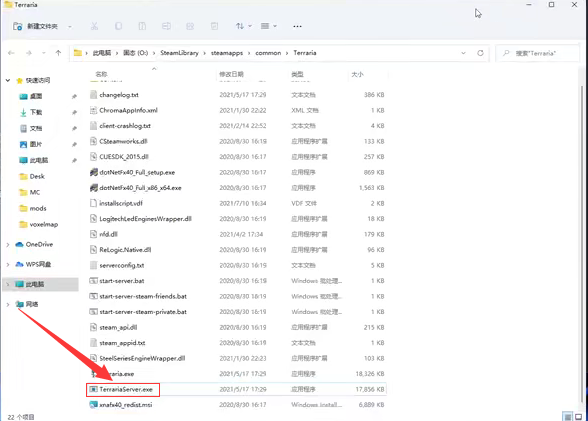
Task: Switch to details view in status bar
Action: [568, 417]
